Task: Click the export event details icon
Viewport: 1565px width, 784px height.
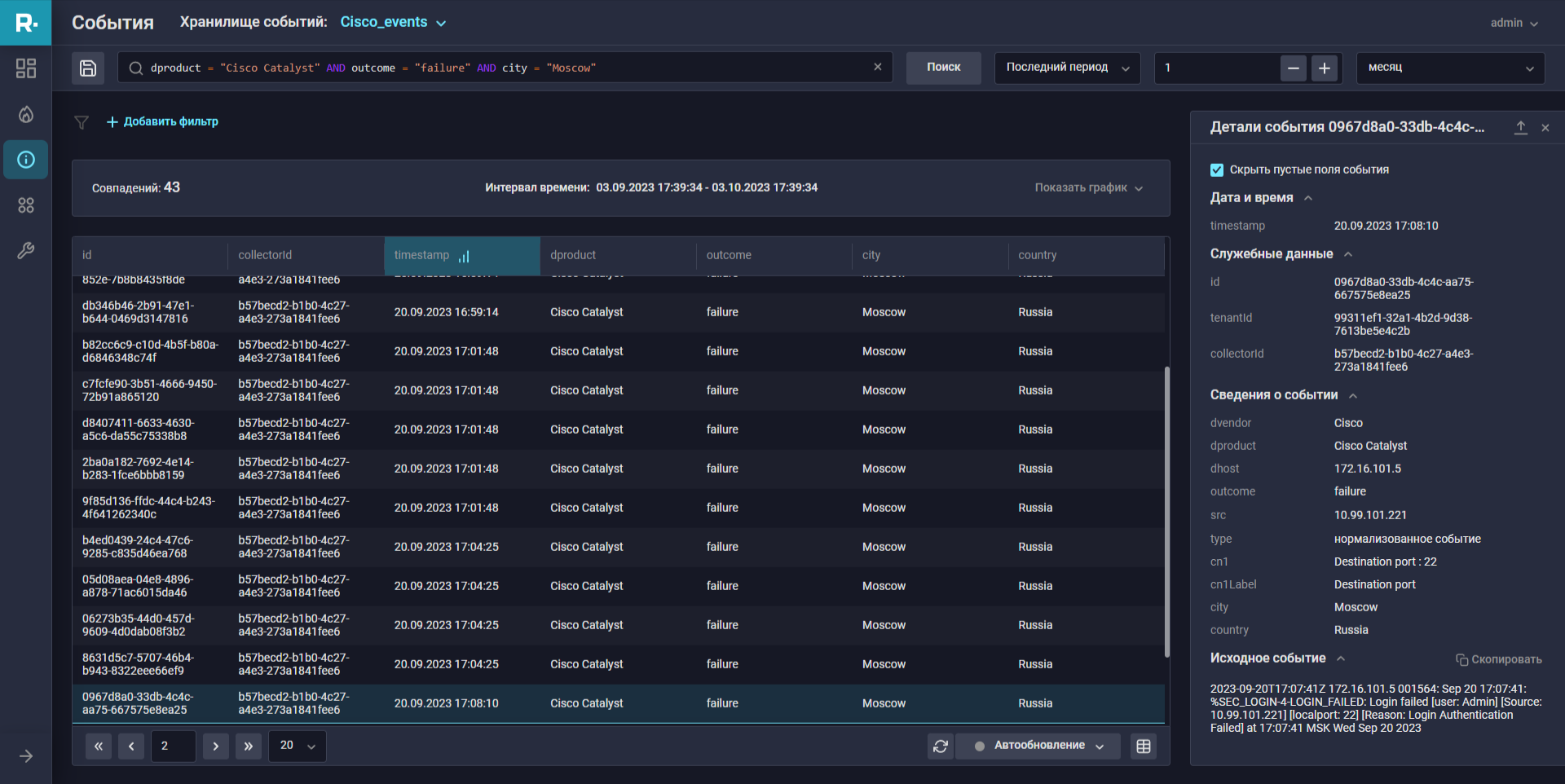Action: [x=1520, y=128]
